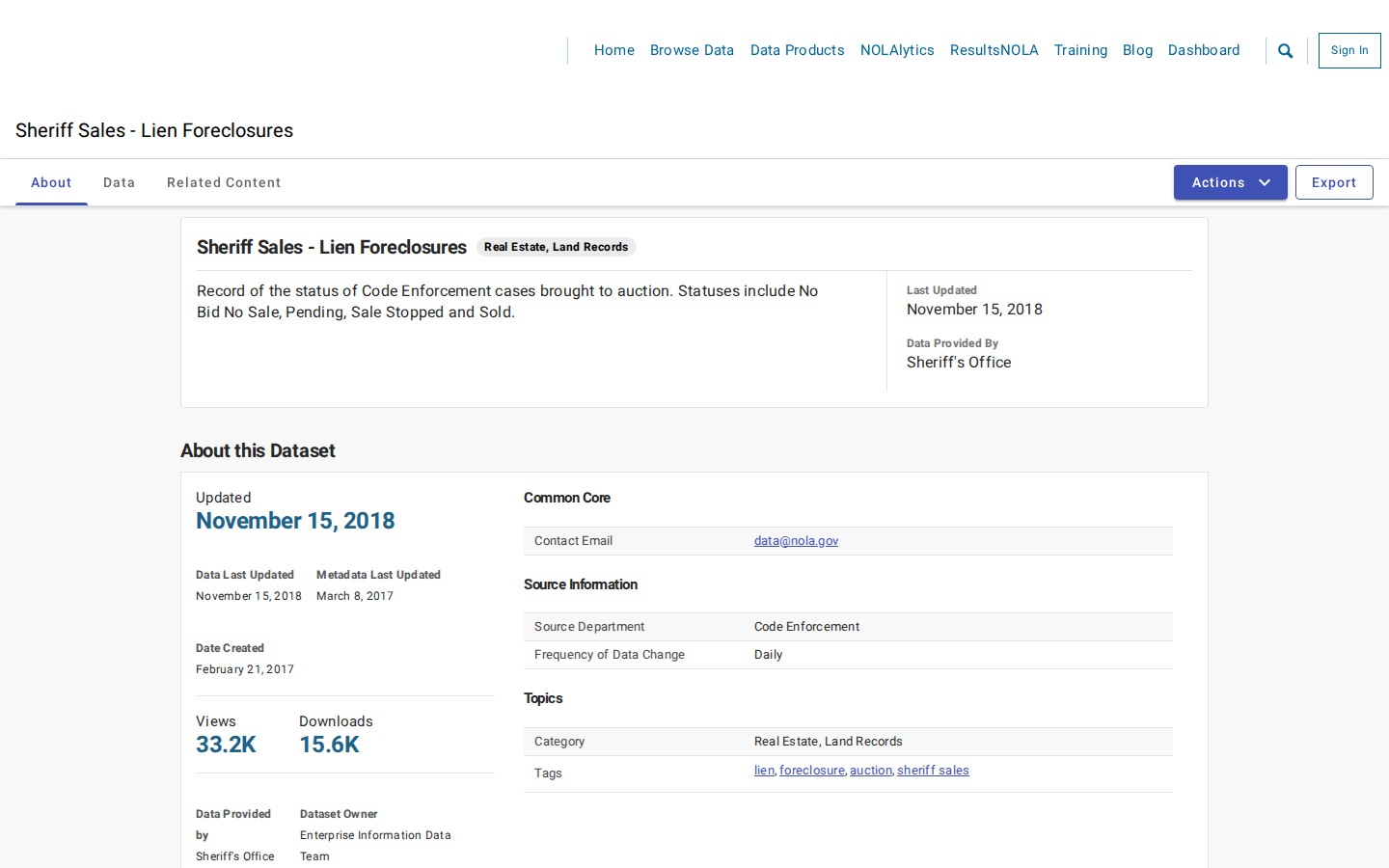
Task: Click the 33.2K views count
Action: 226,745
